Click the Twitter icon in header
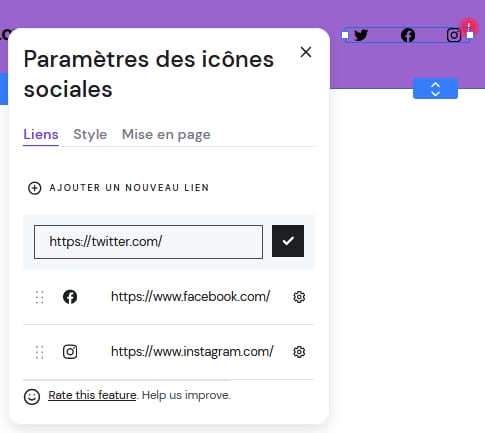Viewport: 485px width, 433px height. [361, 35]
